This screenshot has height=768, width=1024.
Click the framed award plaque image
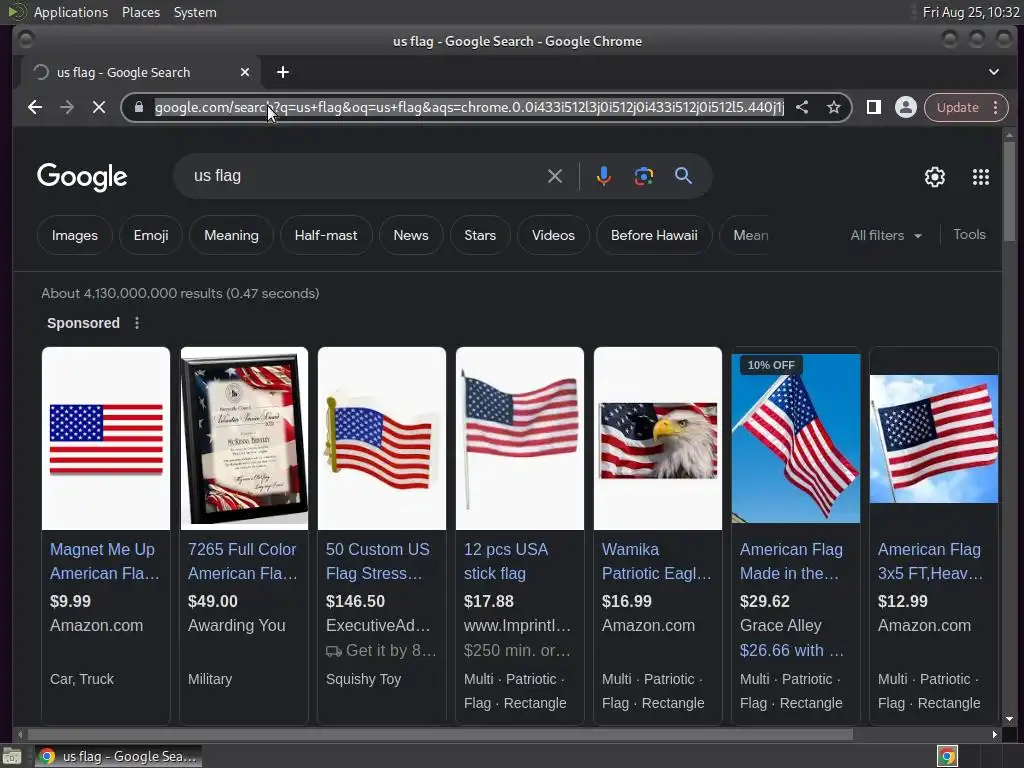tap(244, 438)
